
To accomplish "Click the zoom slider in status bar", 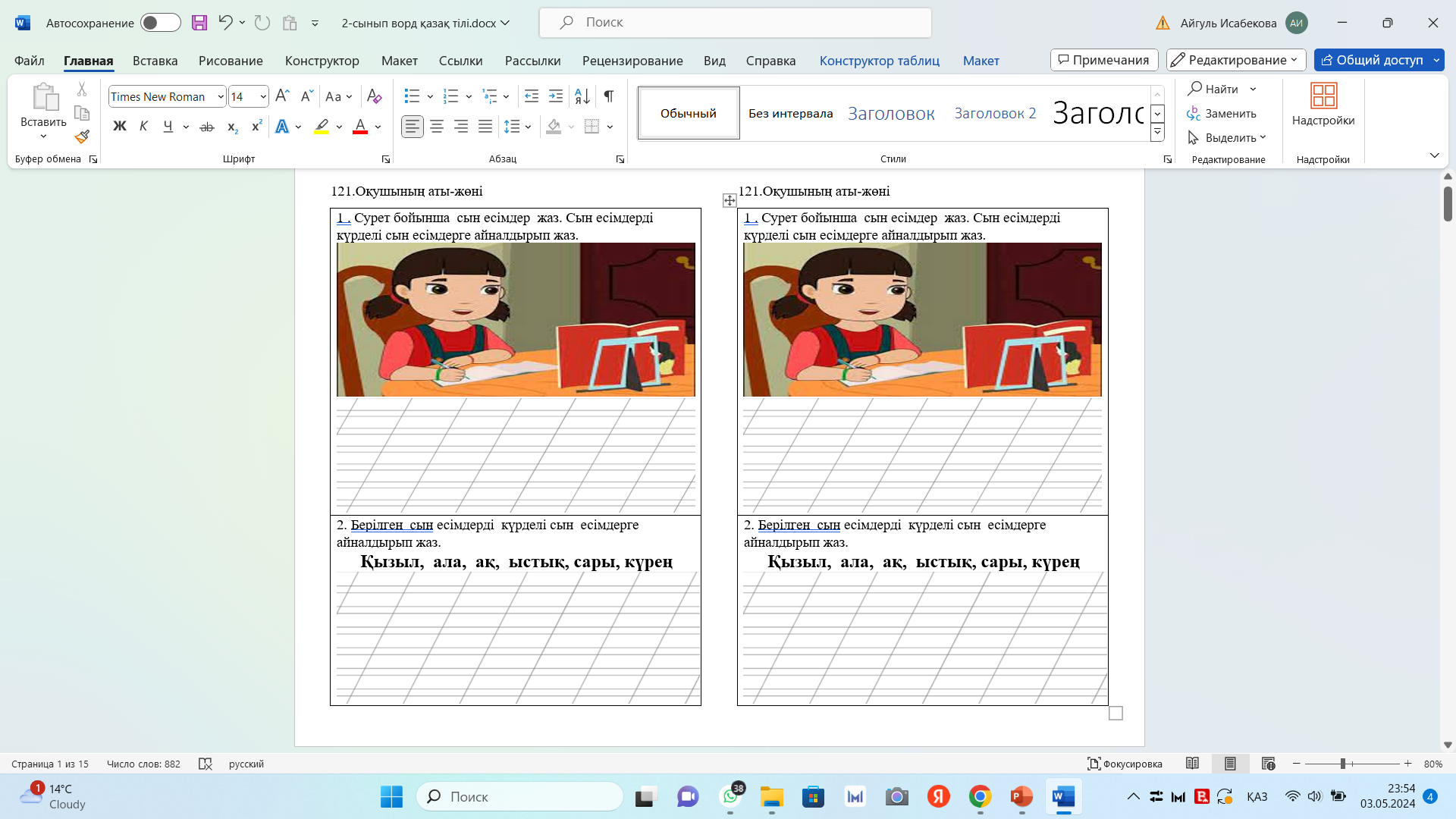I will tap(1343, 764).
